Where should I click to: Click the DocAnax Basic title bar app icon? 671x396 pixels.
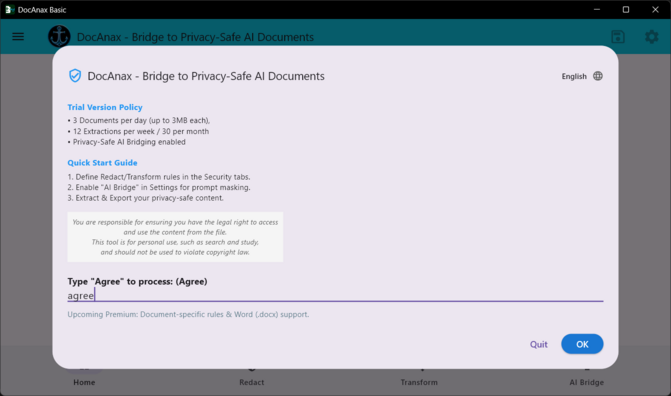(x=9, y=9)
